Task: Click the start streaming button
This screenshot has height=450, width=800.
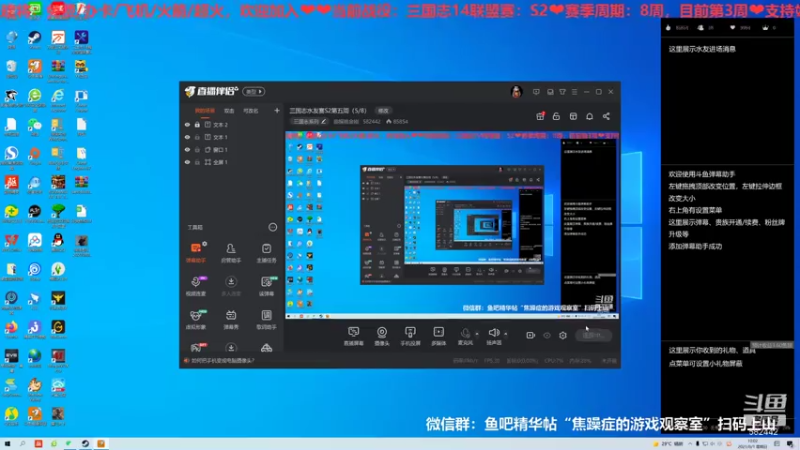Action: tap(593, 335)
